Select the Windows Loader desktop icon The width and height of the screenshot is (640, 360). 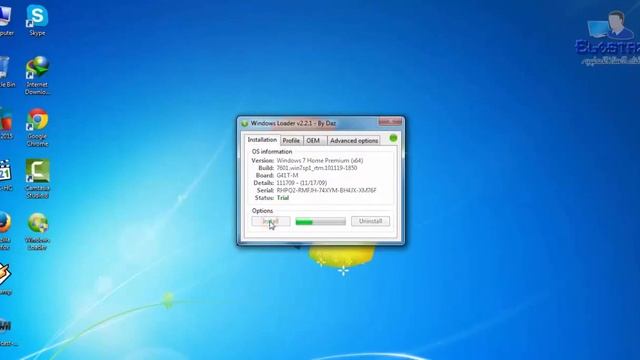pyautogui.click(x=37, y=231)
